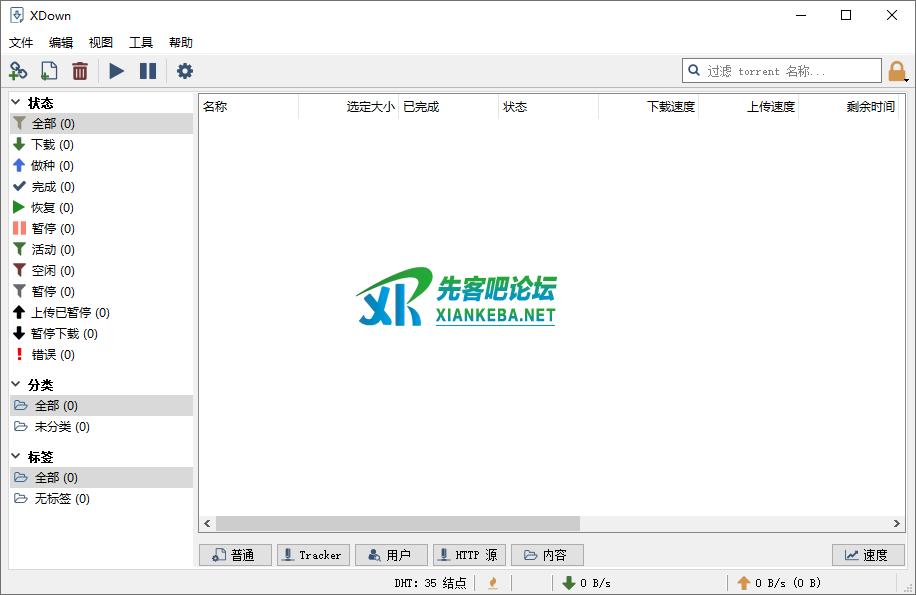Toggle the 速度 graph button

pos(867,555)
